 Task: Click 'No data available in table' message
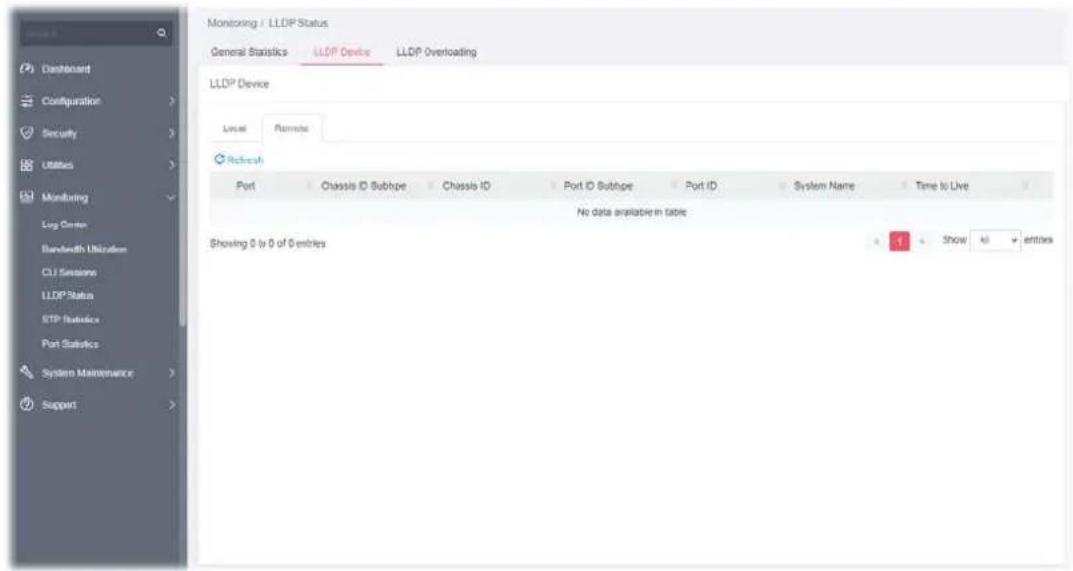click(x=632, y=212)
